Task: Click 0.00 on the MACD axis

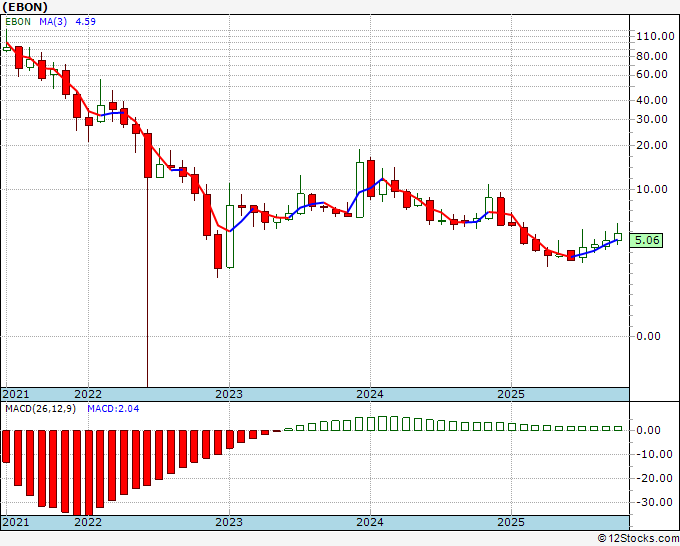Action: coord(648,430)
